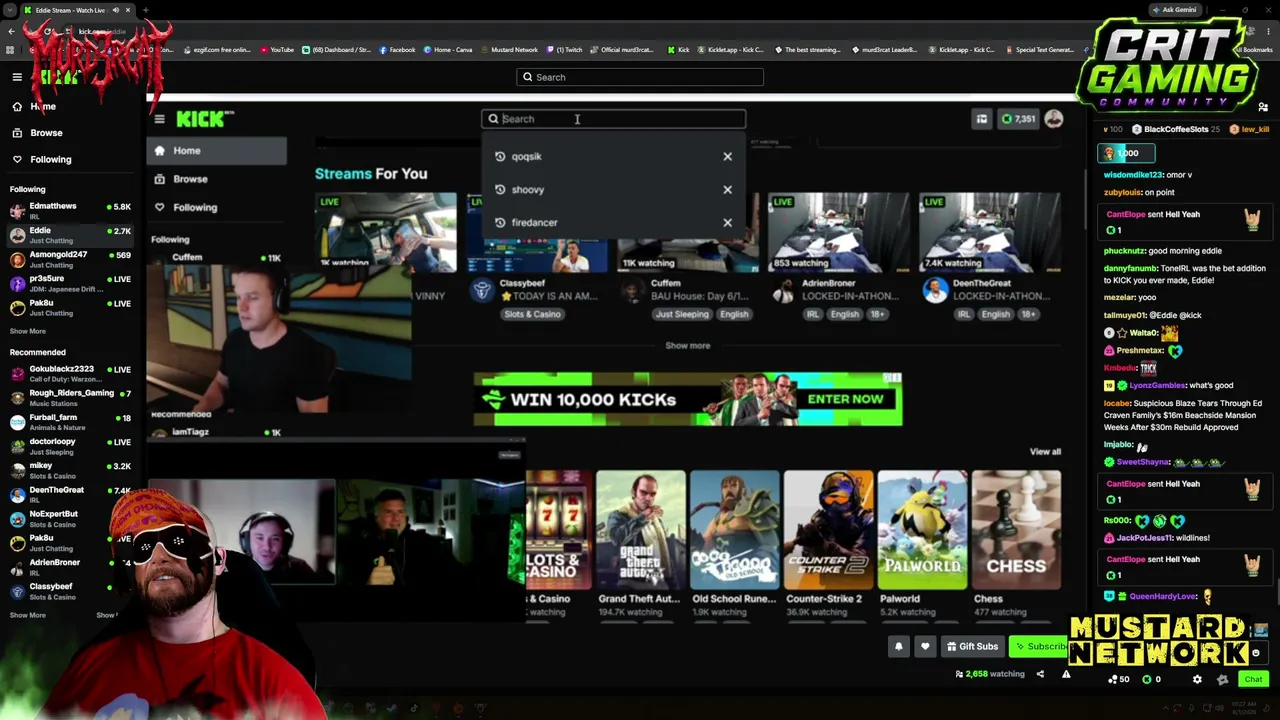Open Gokublackz2323 recommended channel
Screen dimensions: 1280x720
pos(70,374)
